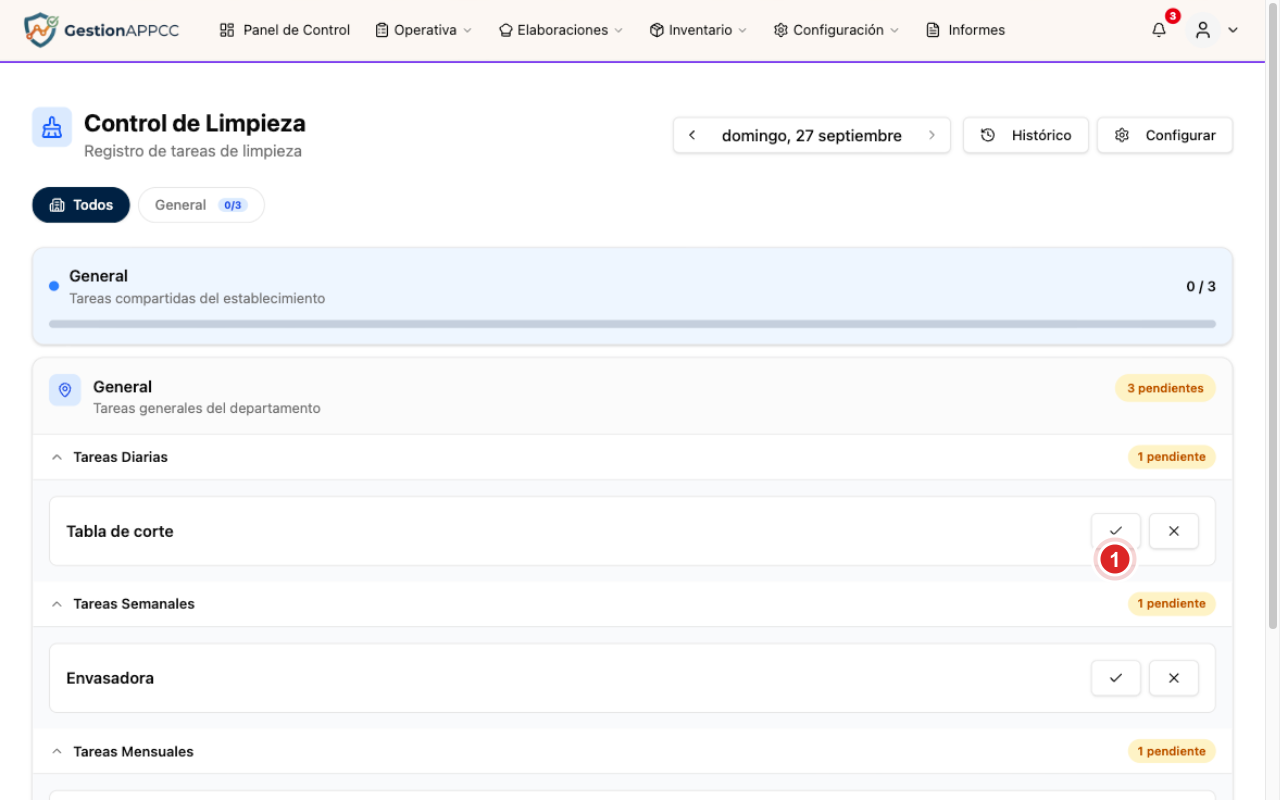Click the General location pin icon

[65, 390]
